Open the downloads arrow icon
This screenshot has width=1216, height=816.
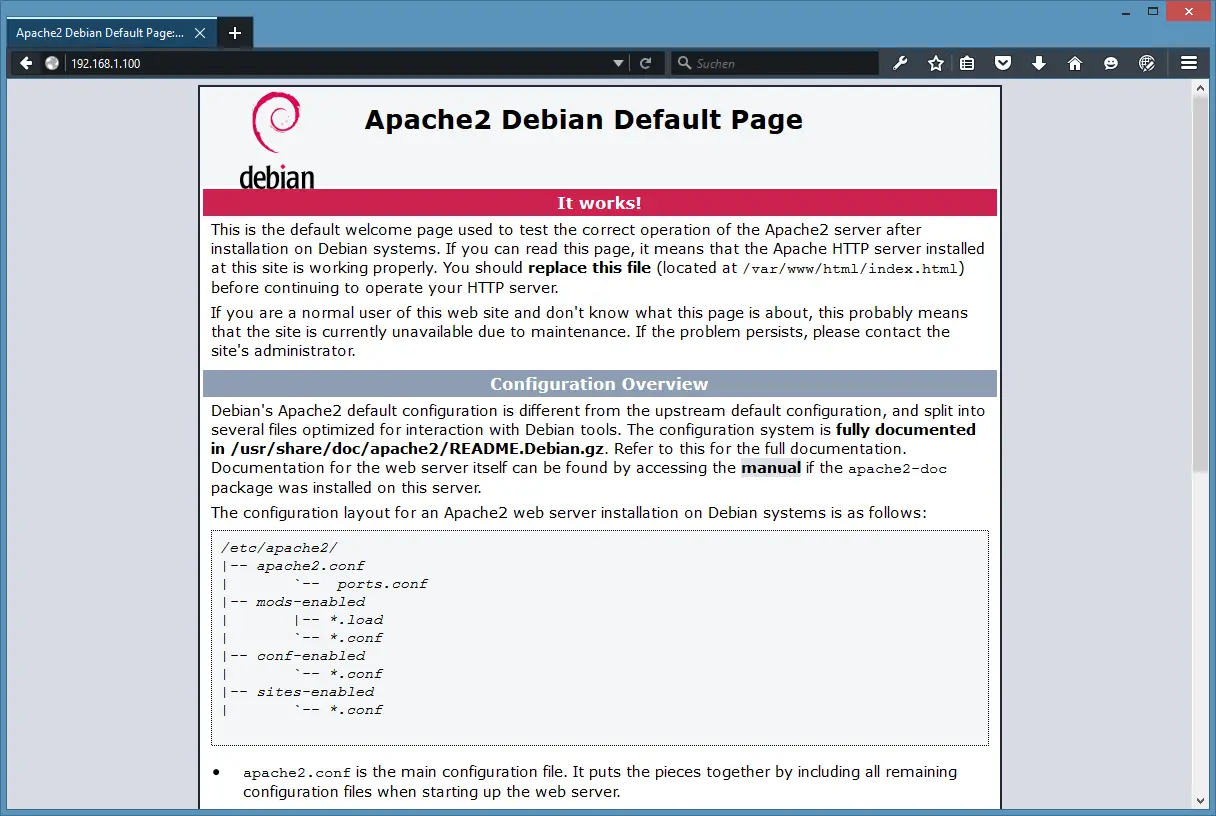point(1039,63)
